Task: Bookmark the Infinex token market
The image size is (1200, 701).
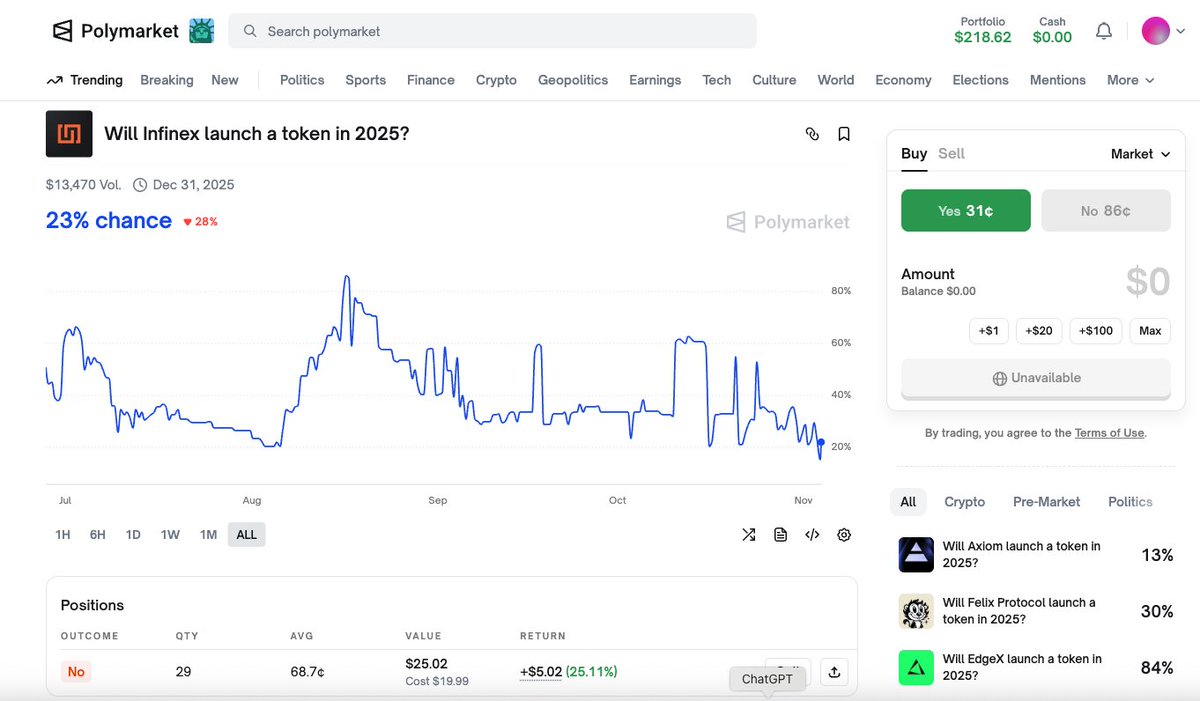Action: click(x=844, y=134)
